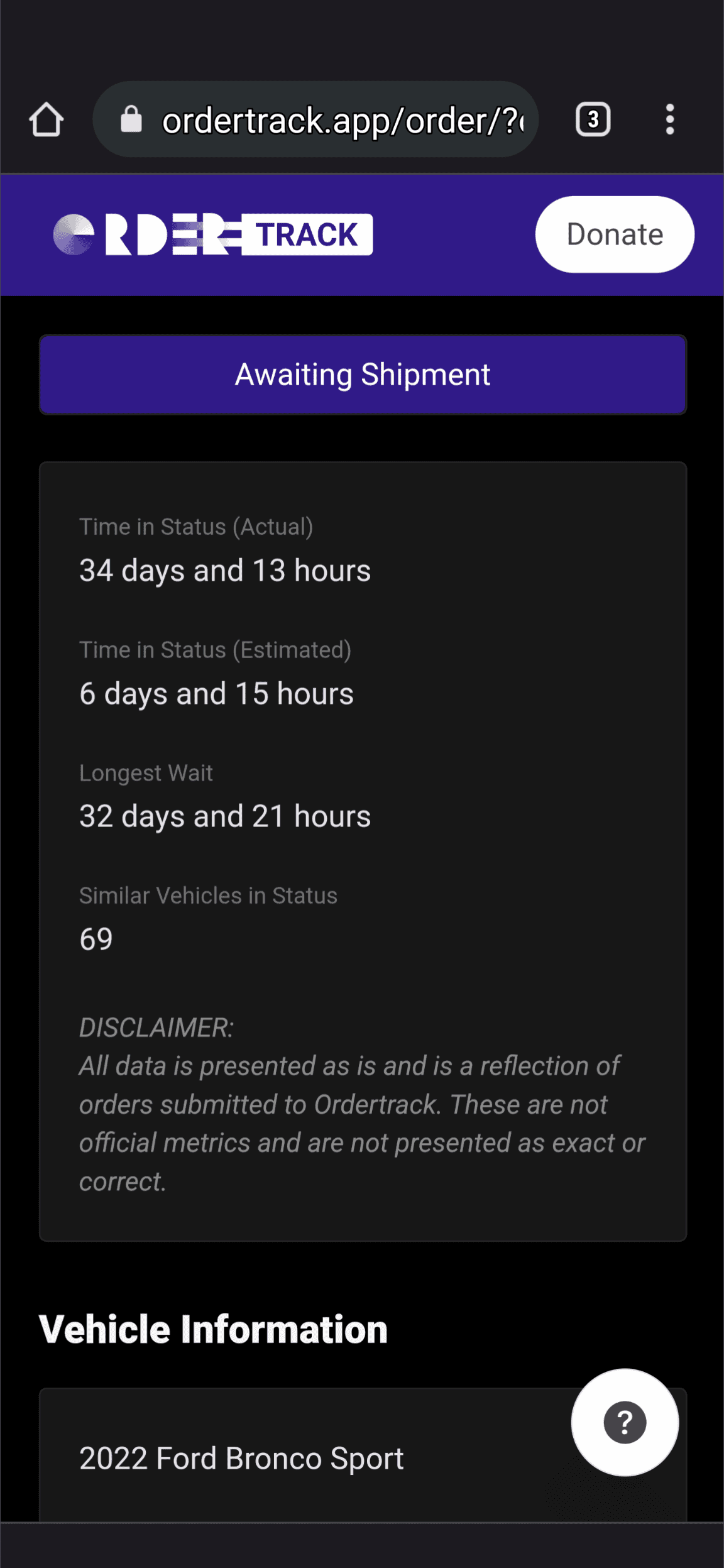Open the tab switcher showing 3 tabs

593,119
